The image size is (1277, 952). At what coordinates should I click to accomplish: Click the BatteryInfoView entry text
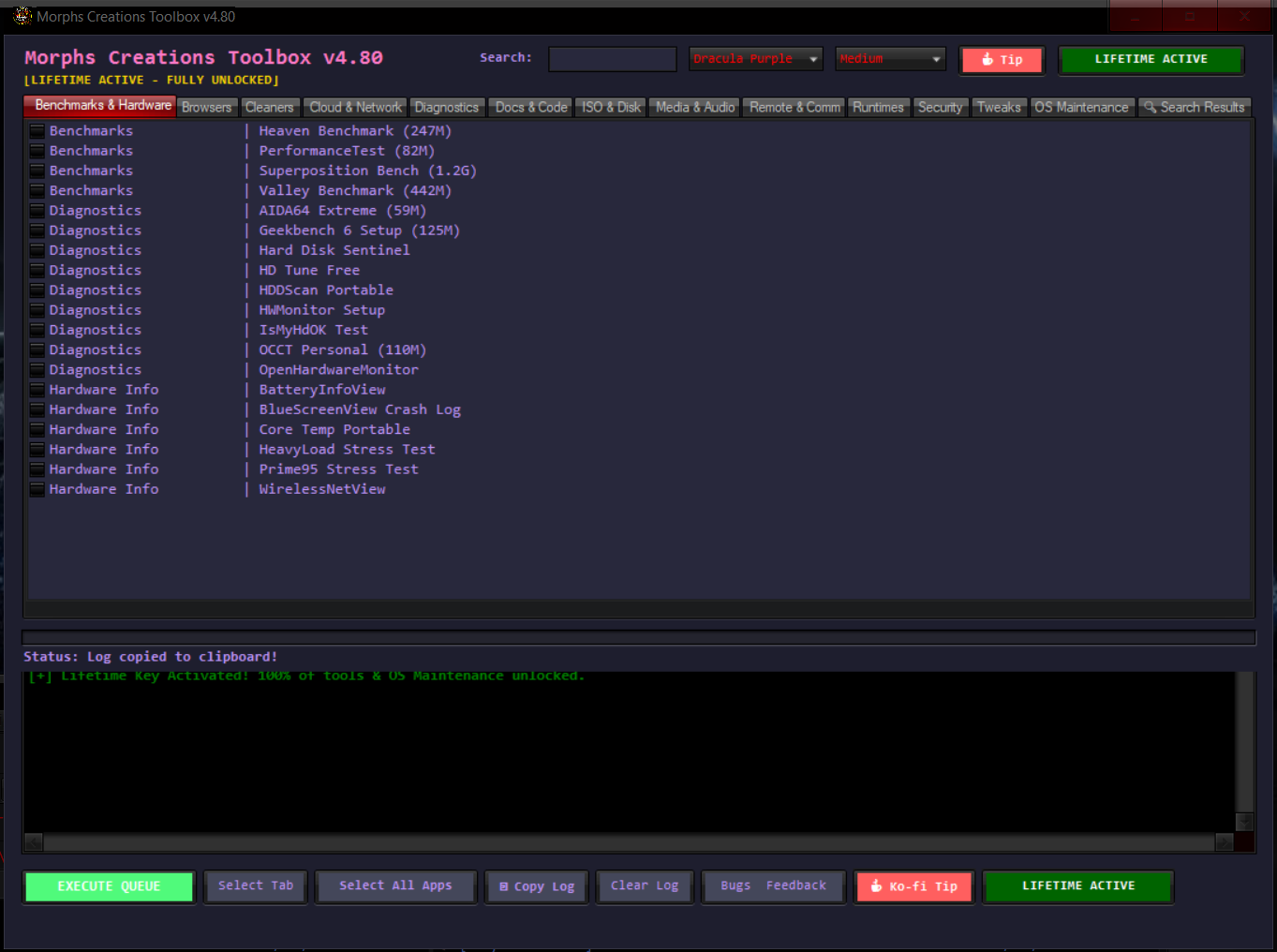pos(322,390)
